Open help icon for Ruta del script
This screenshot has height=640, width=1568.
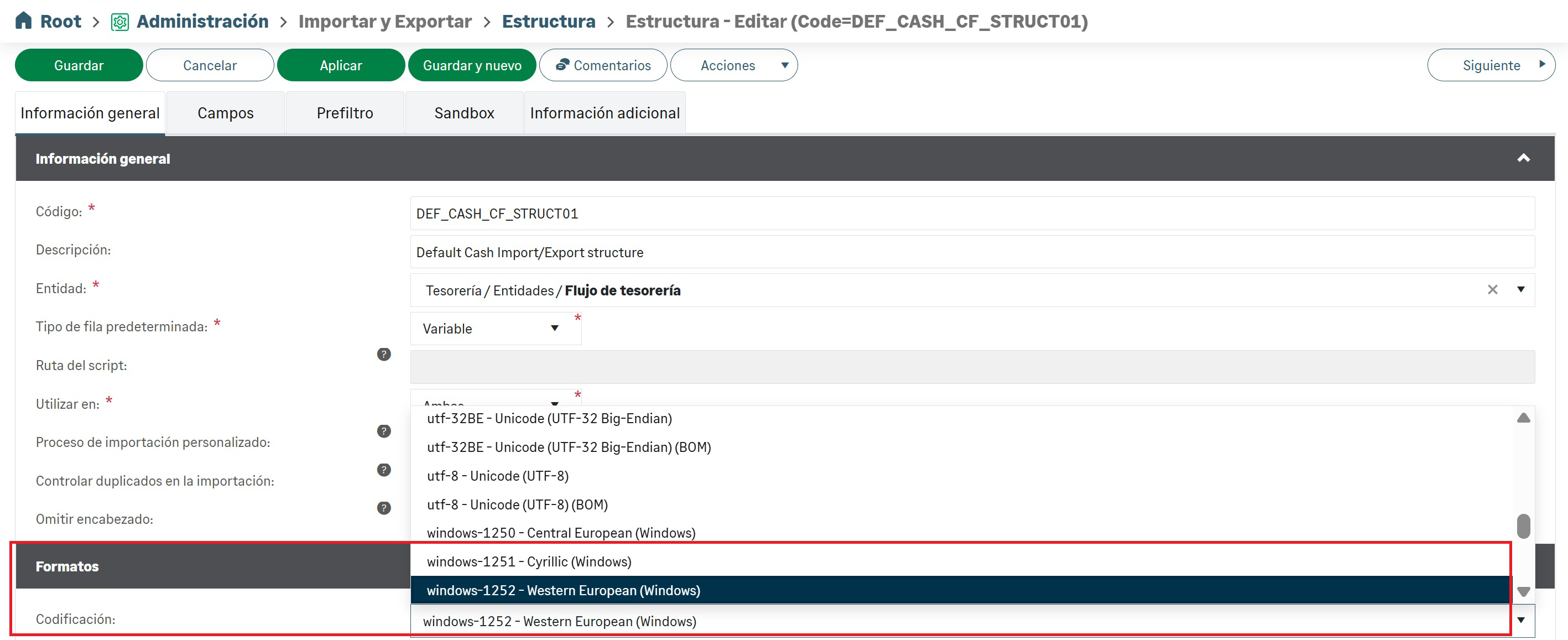point(383,354)
